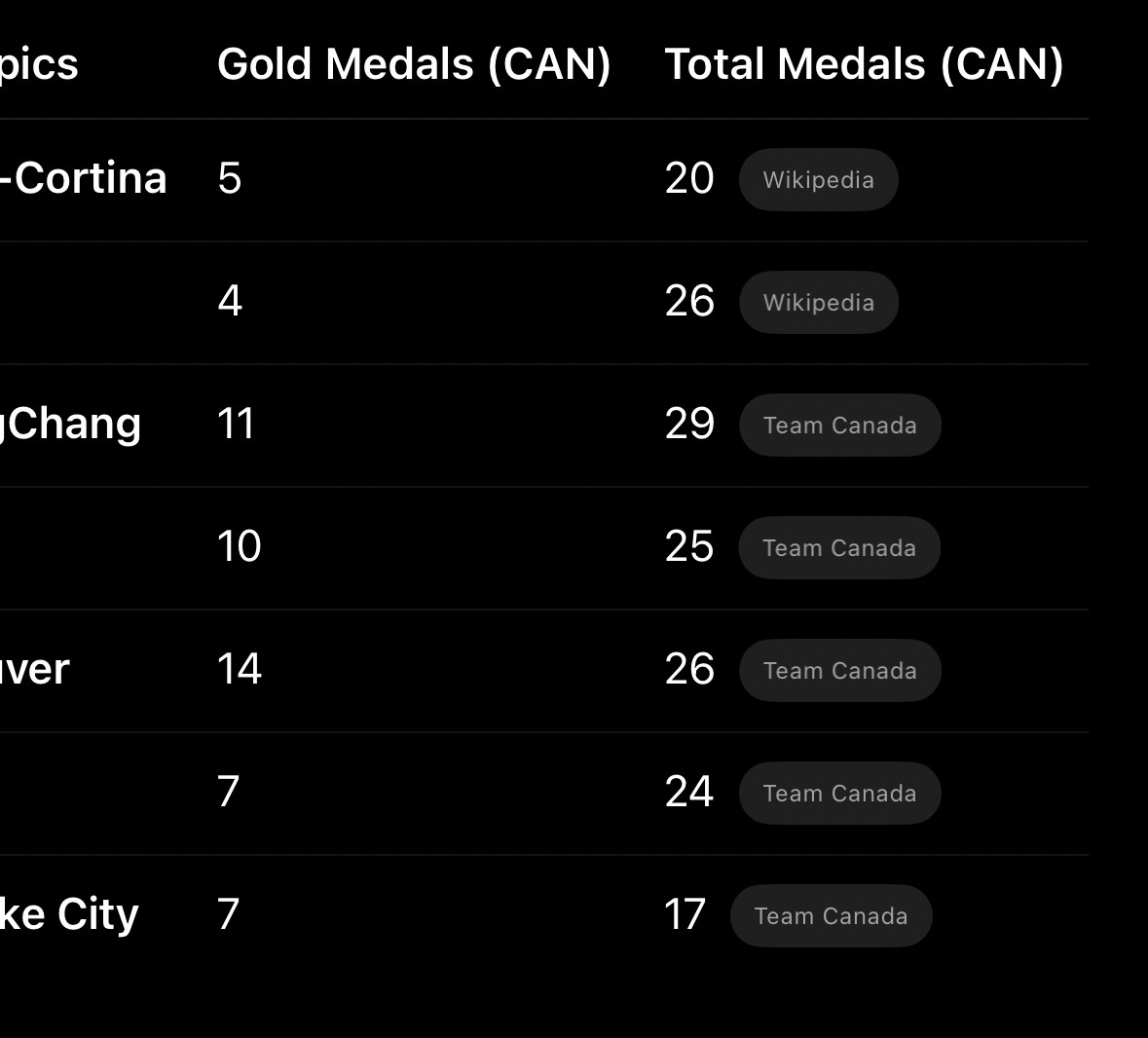
Task: Click total medals value 17
Action: pyautogui.click(x=685, y=914)
